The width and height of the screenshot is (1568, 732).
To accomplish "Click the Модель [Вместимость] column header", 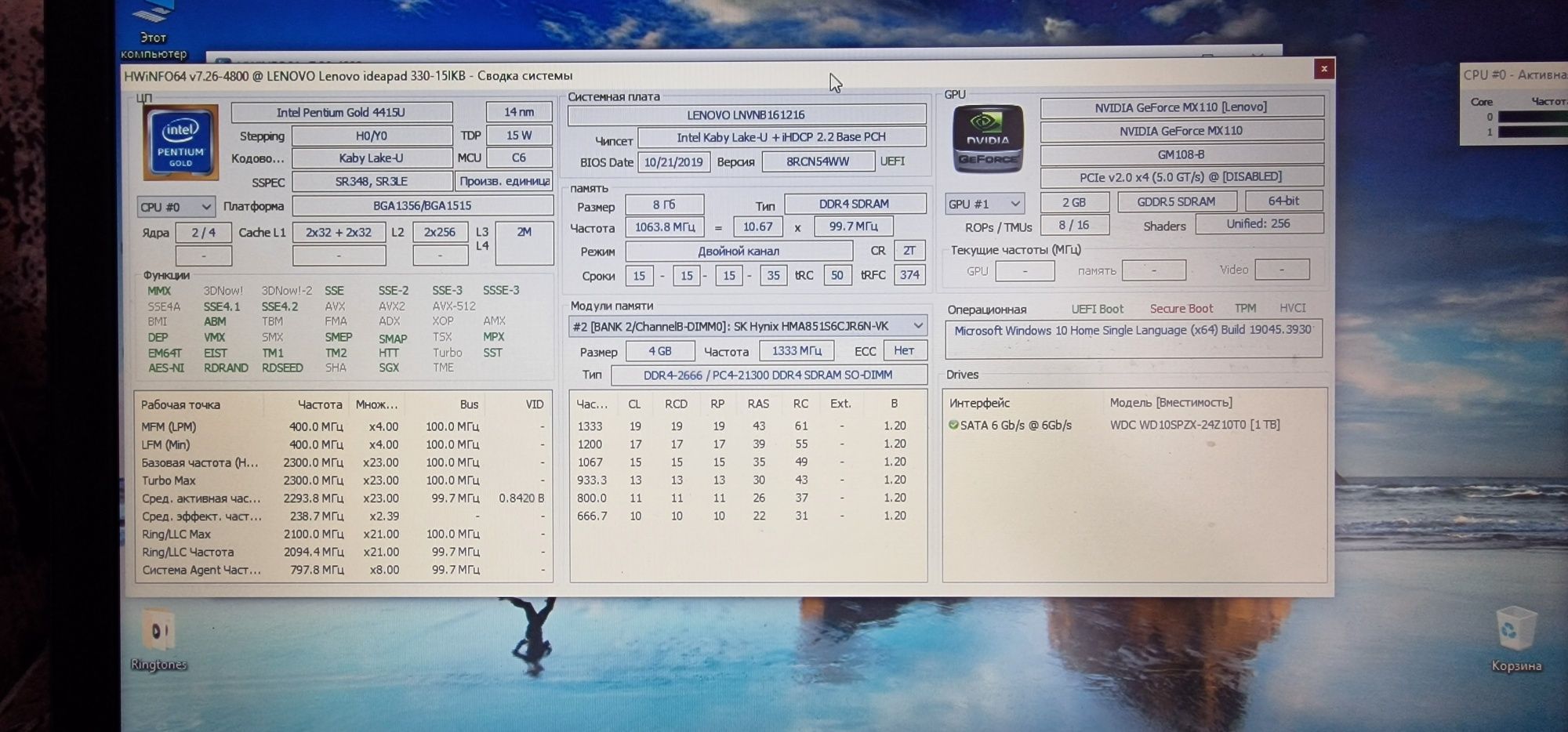I will (1171, 403).
